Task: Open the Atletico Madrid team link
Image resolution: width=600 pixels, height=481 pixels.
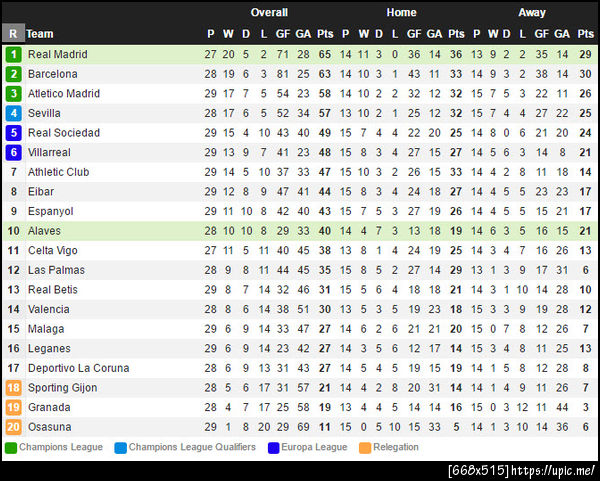Action: pos(64,94)
